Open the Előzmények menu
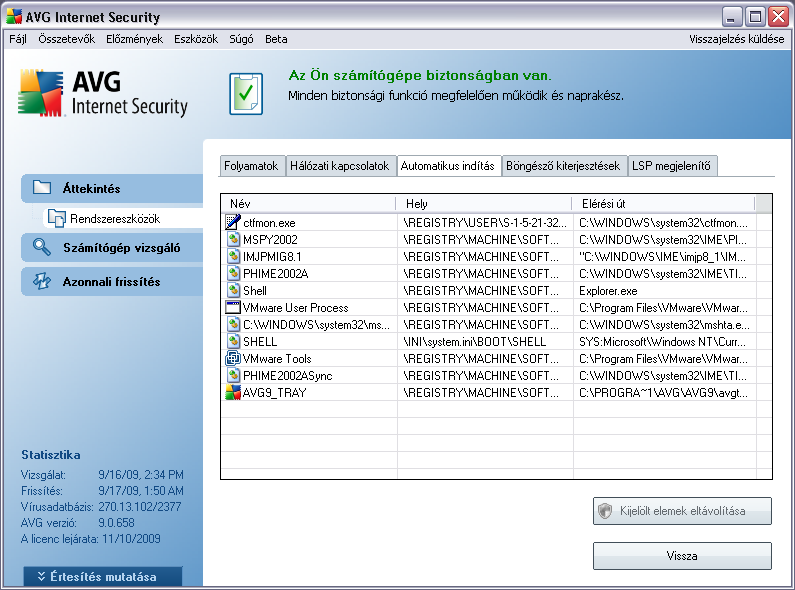This screenshot has height=590, width=795. (x=134, y=39)
